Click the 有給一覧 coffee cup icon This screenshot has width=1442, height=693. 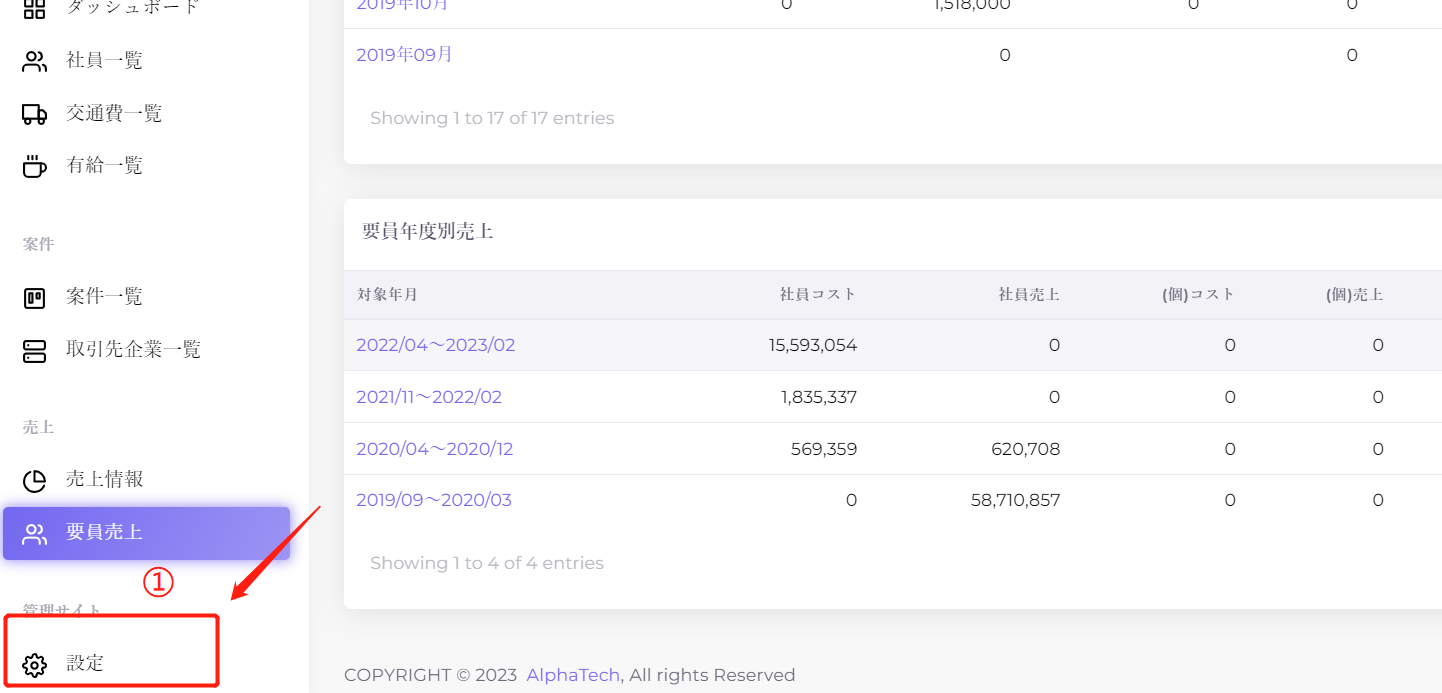tap(34, 167)
